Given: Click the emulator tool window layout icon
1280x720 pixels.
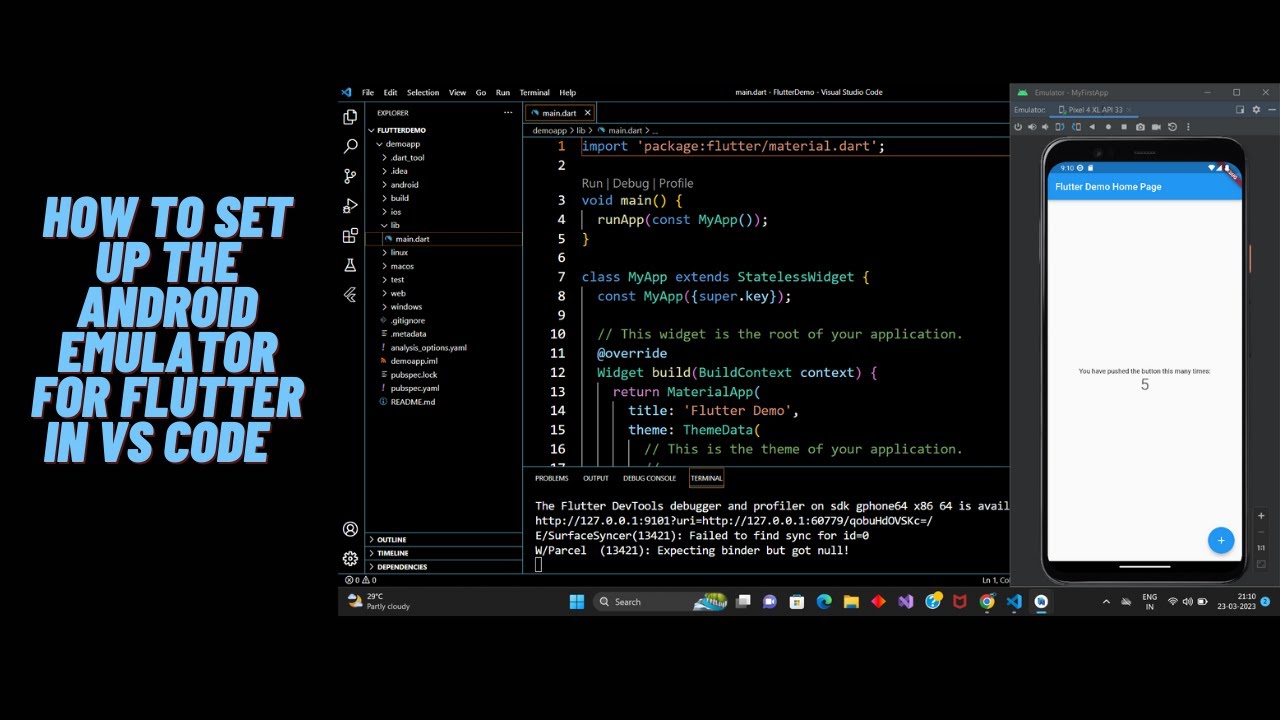Looking at the screenshot, I should tap(1240, 110).
